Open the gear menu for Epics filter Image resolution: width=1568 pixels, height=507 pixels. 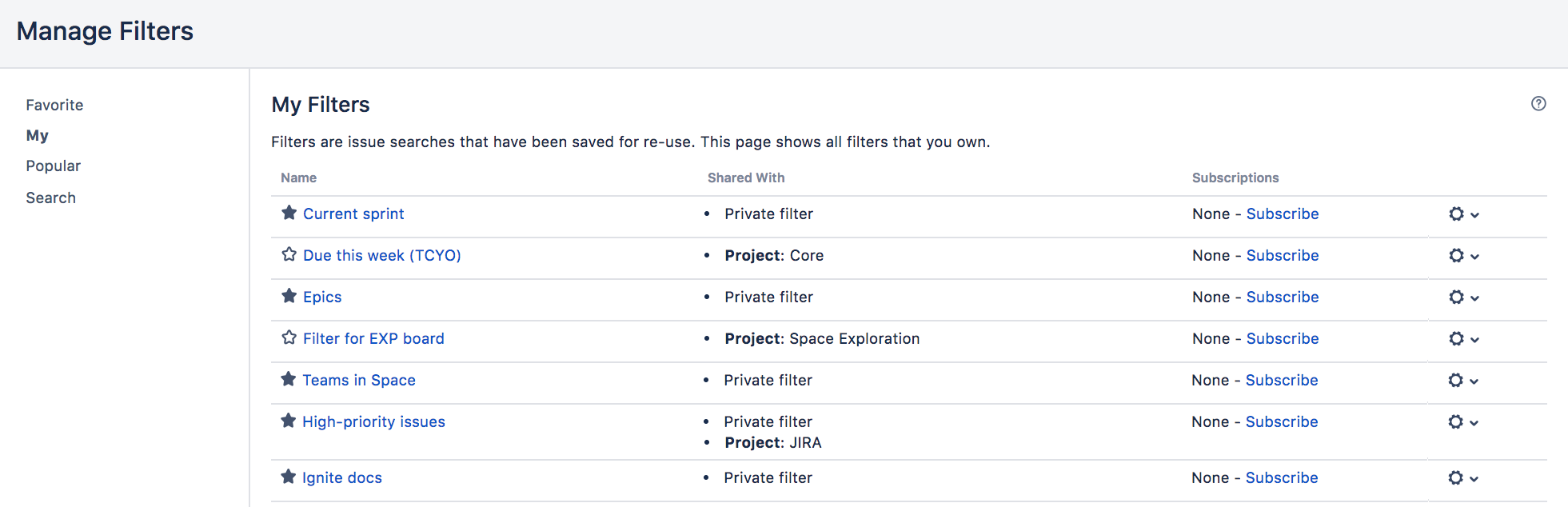coord(1457,297)
